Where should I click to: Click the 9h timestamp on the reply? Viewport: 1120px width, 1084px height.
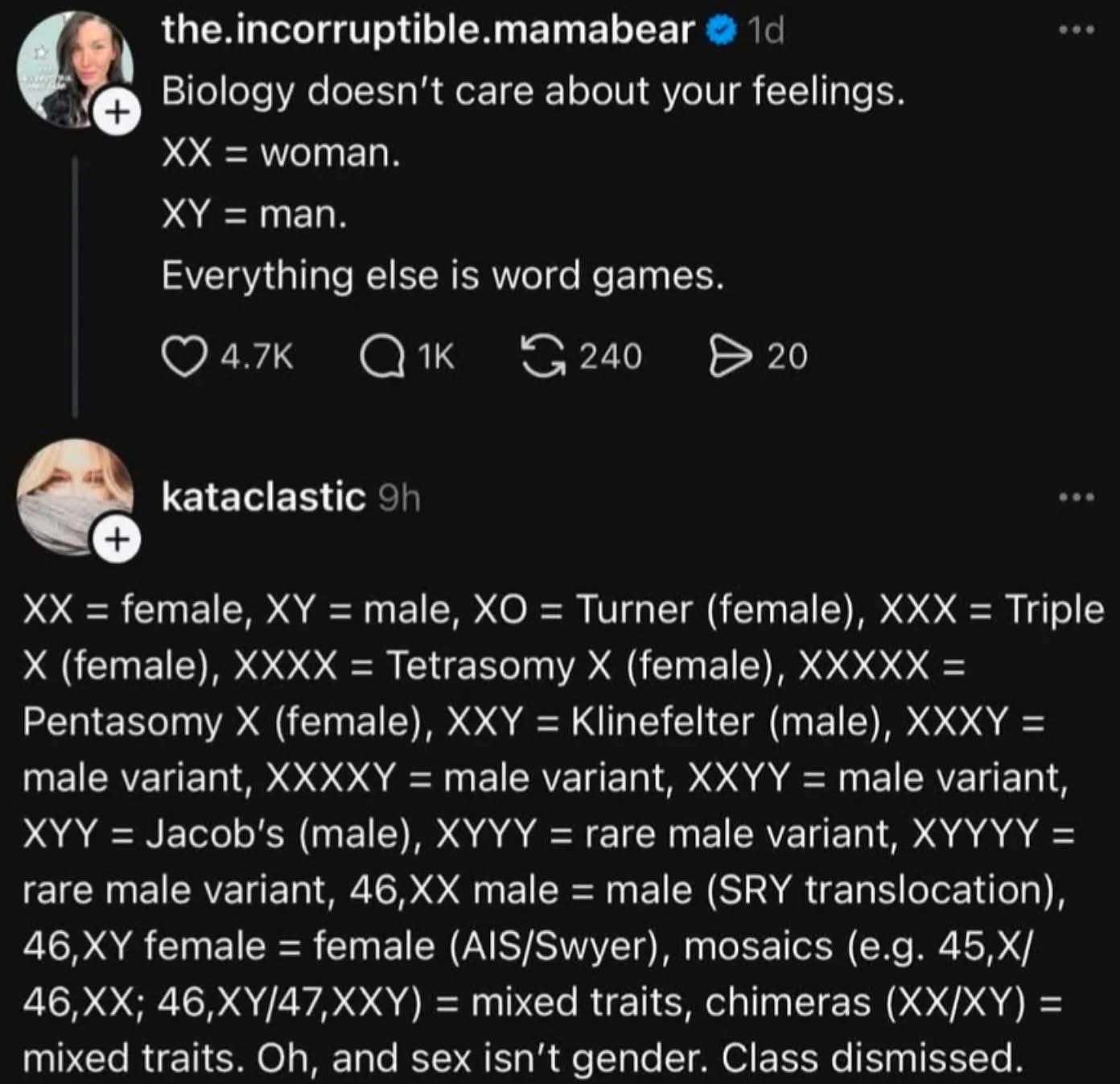click(x=399, y=498)
